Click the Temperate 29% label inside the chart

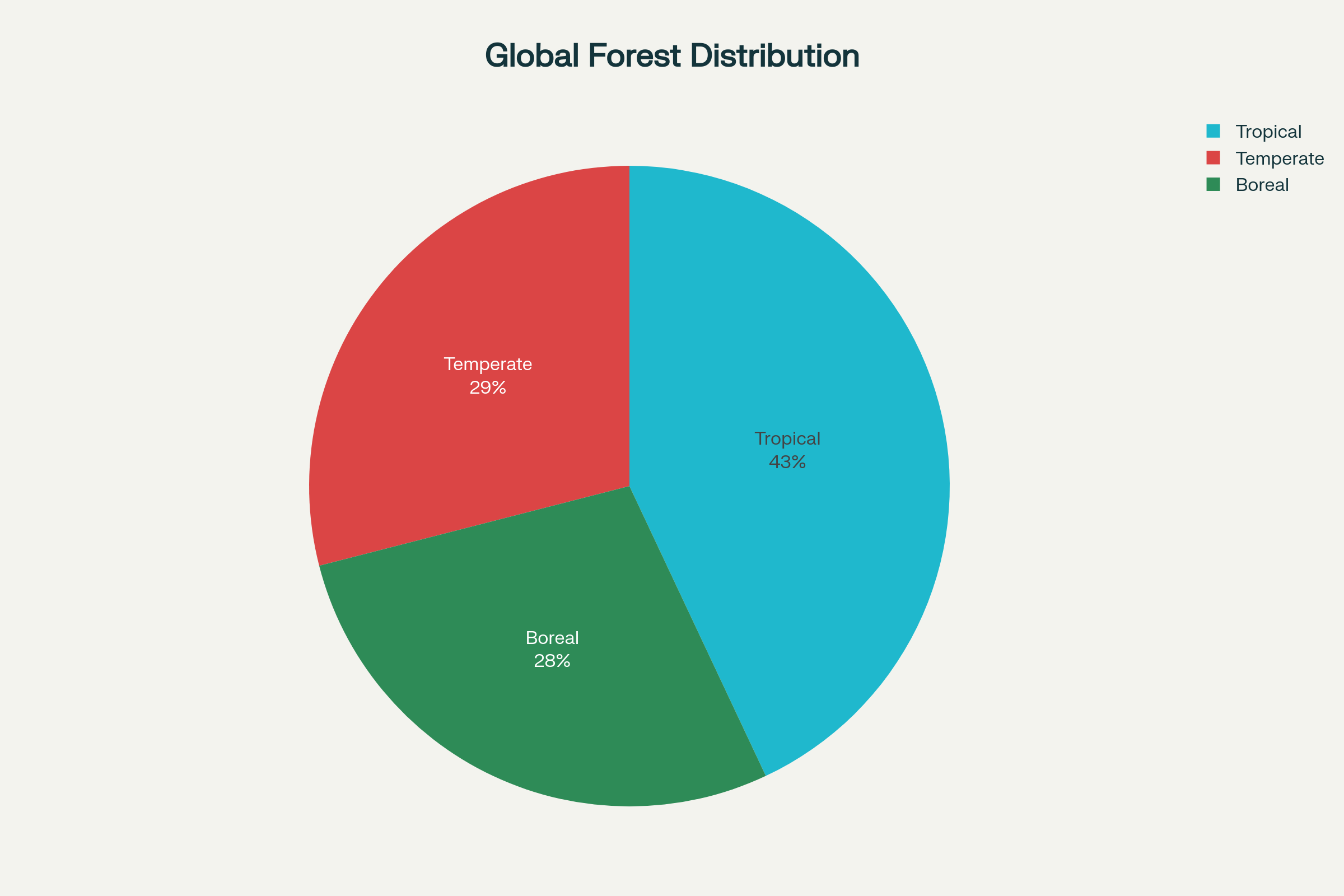[488, 377]
